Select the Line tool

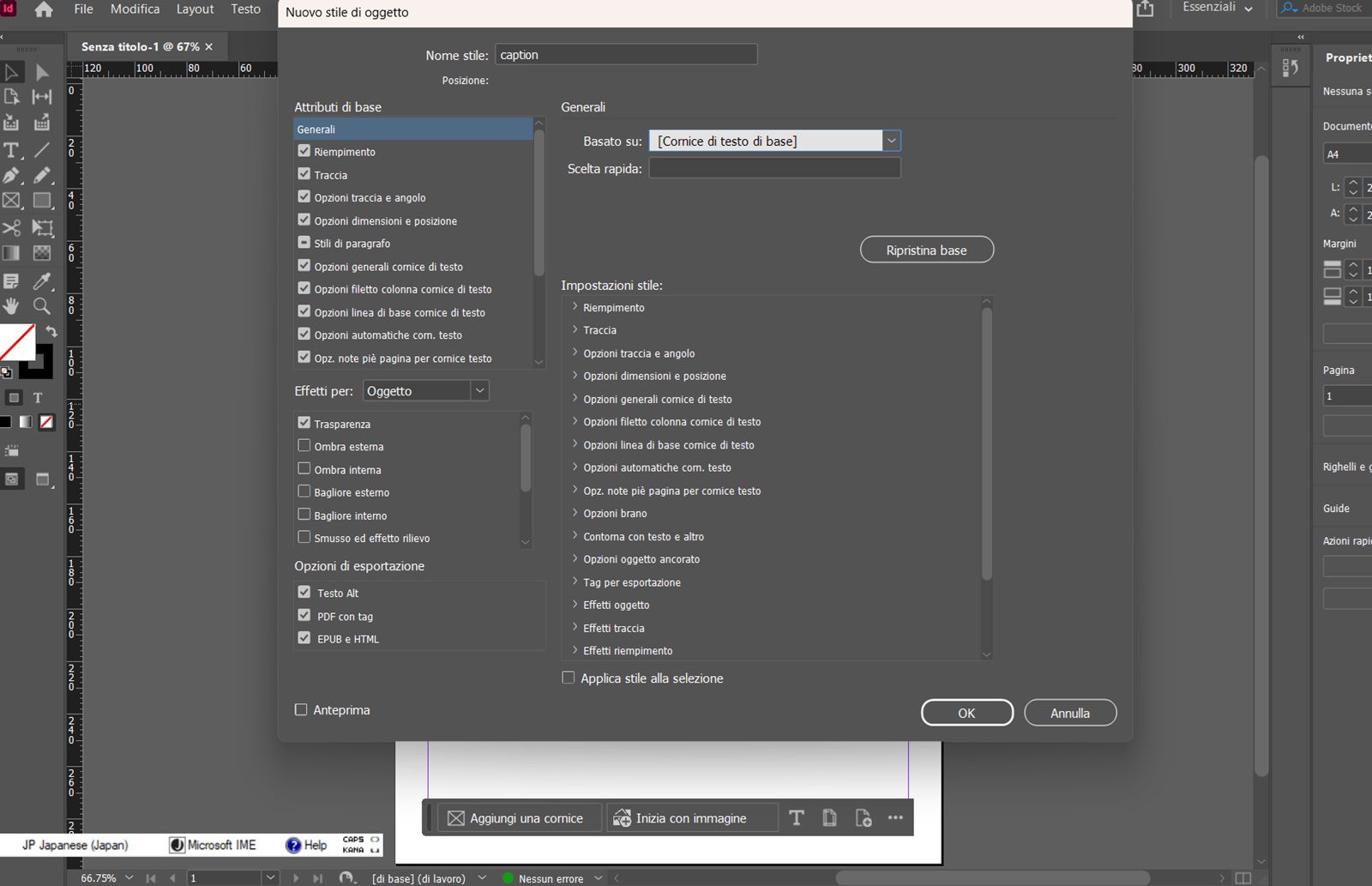pyautogui.click(x=42, y=150)
